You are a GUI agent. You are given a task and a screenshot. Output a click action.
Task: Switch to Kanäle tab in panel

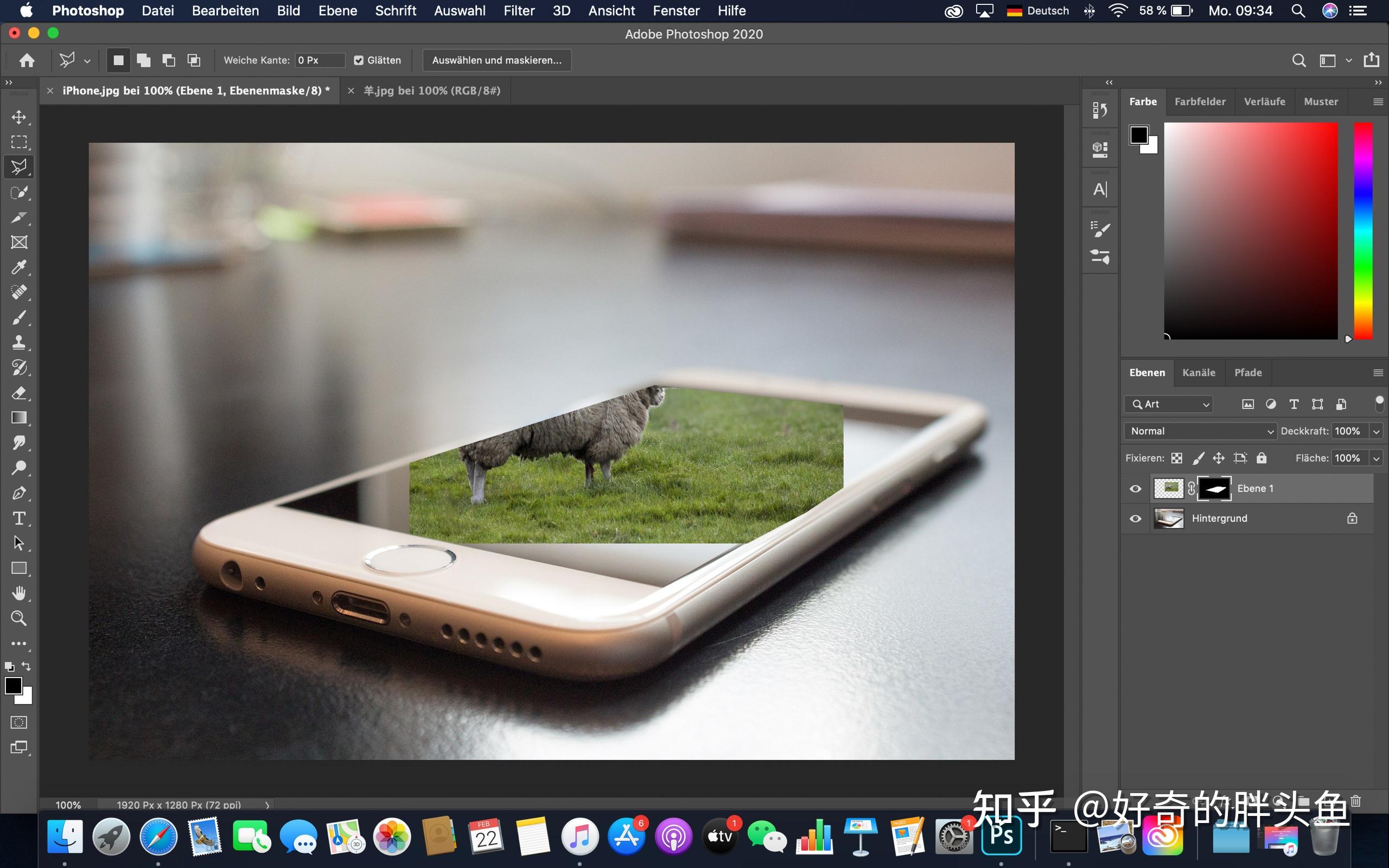[x=1199, y=372]
